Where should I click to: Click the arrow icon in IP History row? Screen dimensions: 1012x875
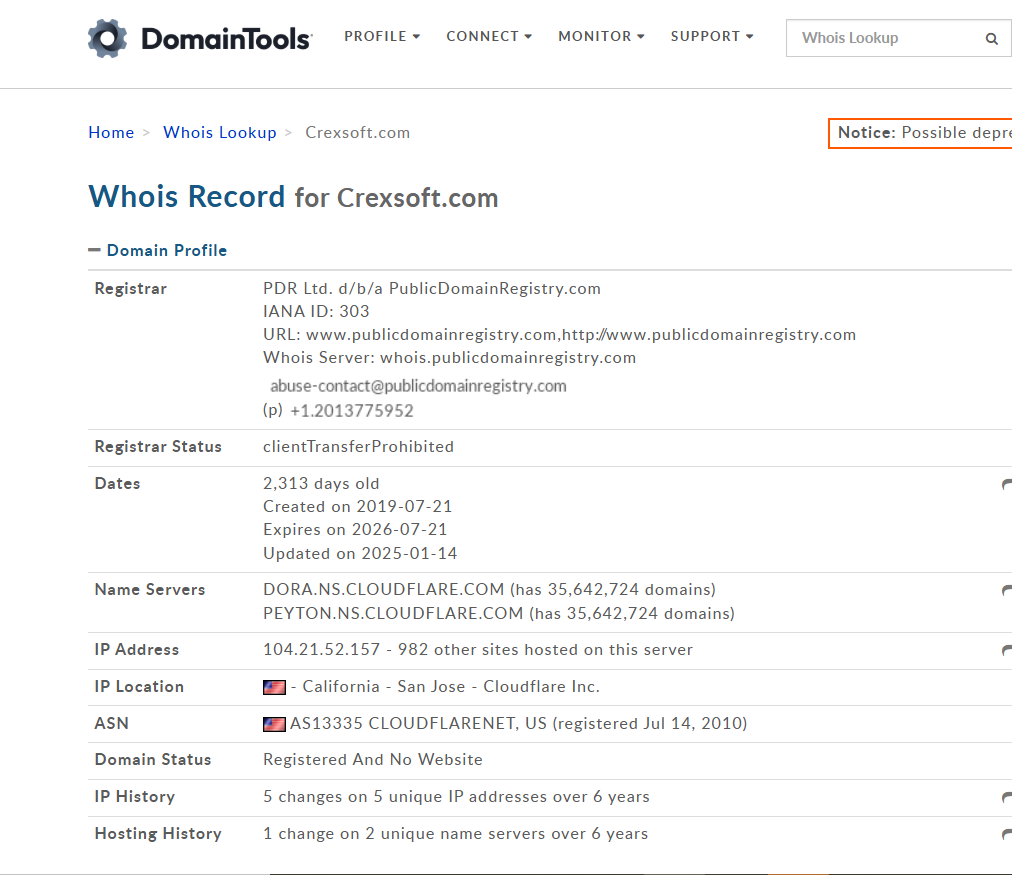point(1006,798)
